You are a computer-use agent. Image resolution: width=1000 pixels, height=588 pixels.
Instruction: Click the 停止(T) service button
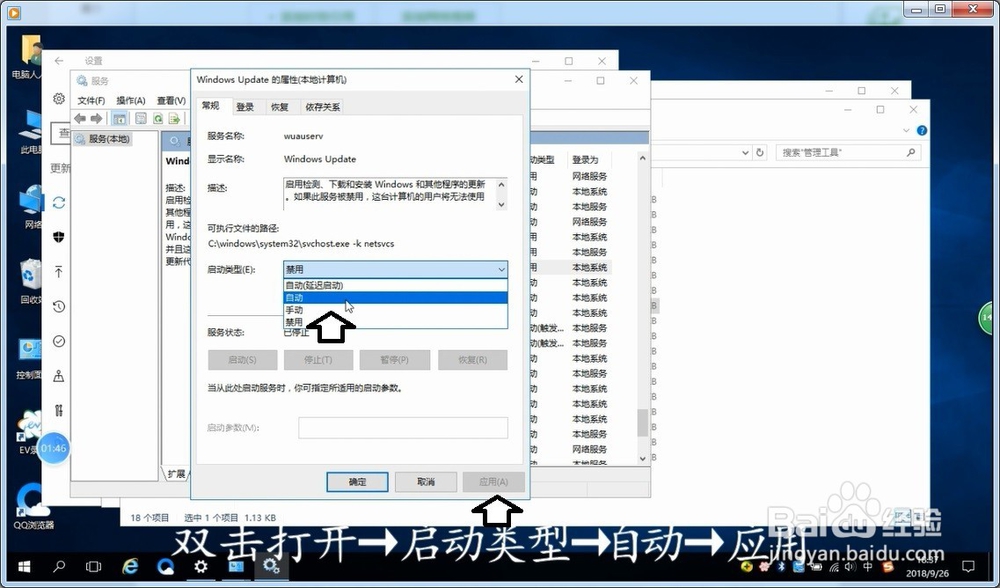(x=318, y=360)
